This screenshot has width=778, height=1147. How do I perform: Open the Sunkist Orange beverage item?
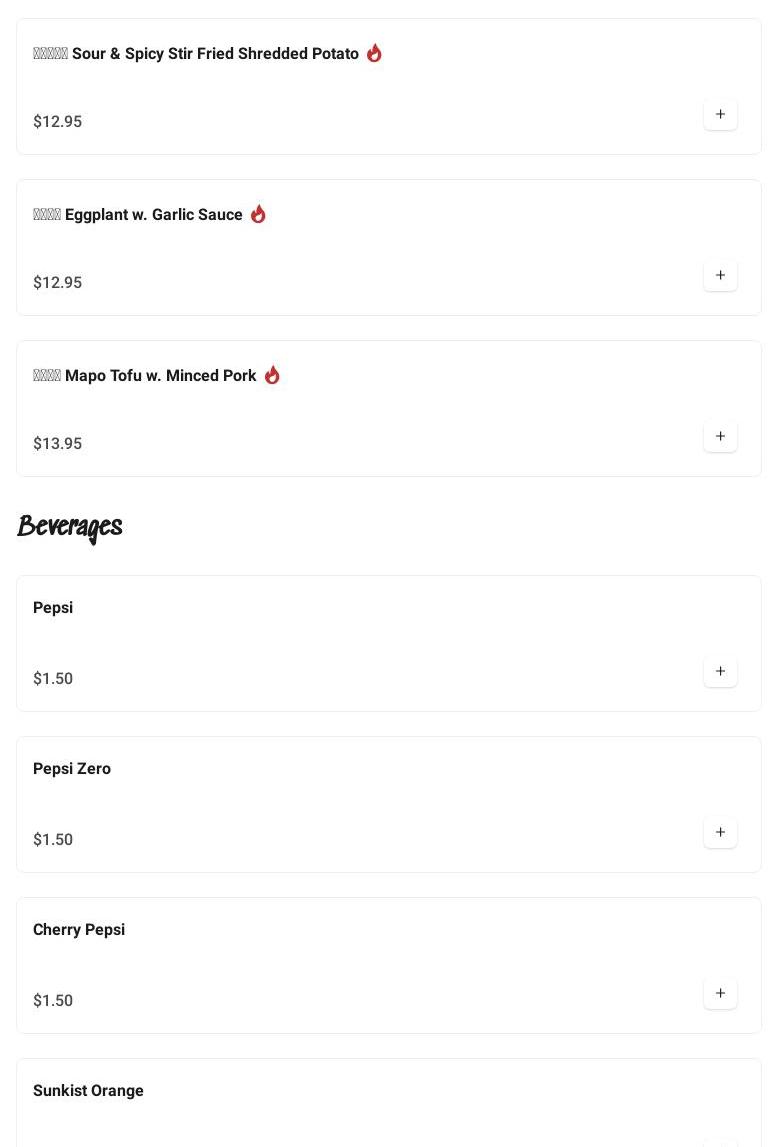point(88,1091)
